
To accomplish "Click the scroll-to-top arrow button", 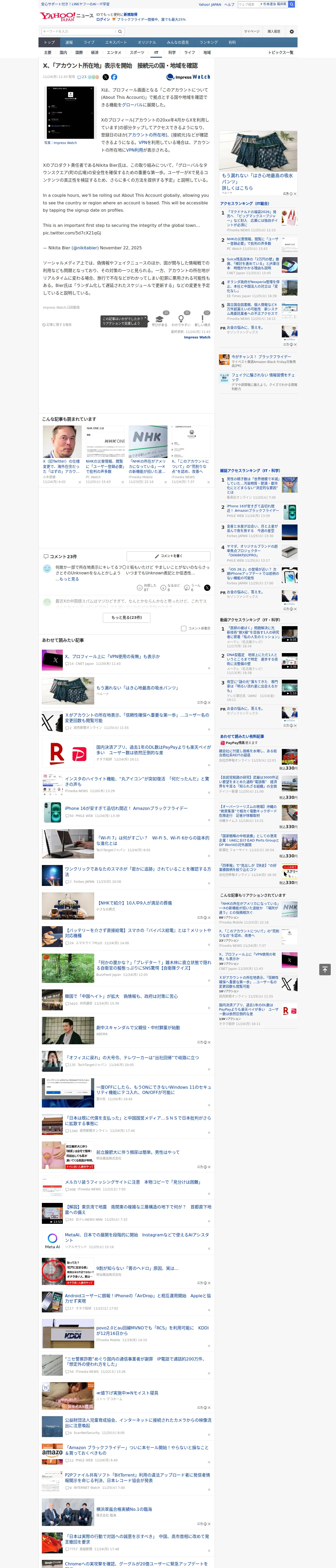I will point(325,969).
